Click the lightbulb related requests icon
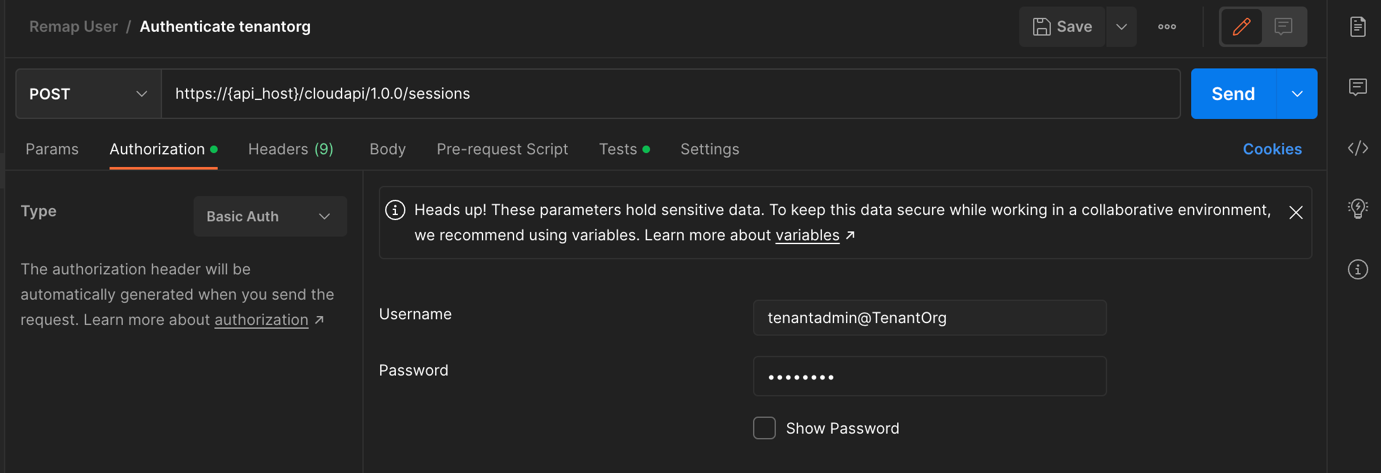Viewport: 1381px width, 473px height. pyautogui.click(x=1357, y=208)
